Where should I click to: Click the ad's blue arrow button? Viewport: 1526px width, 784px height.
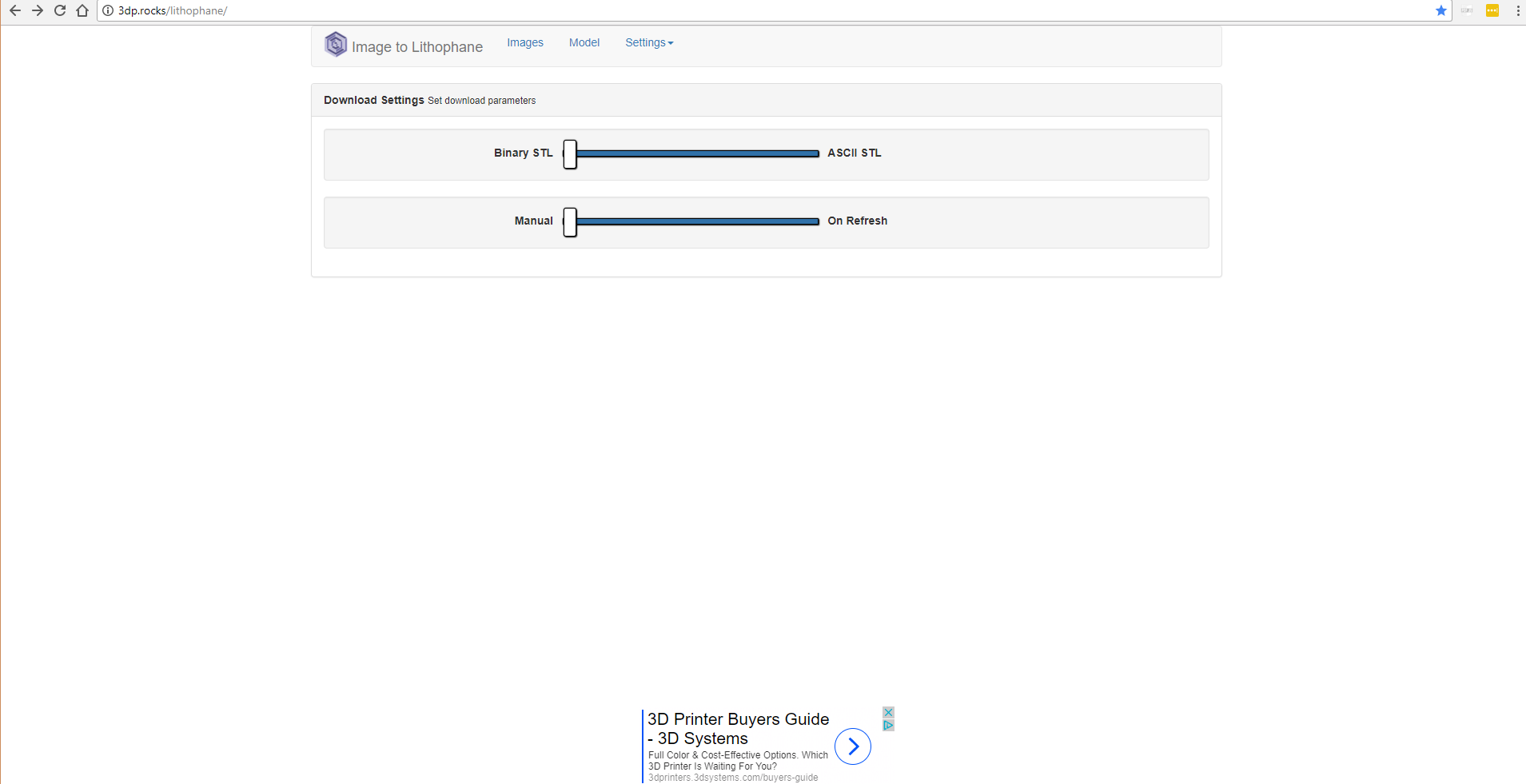[x=853, y=746]
